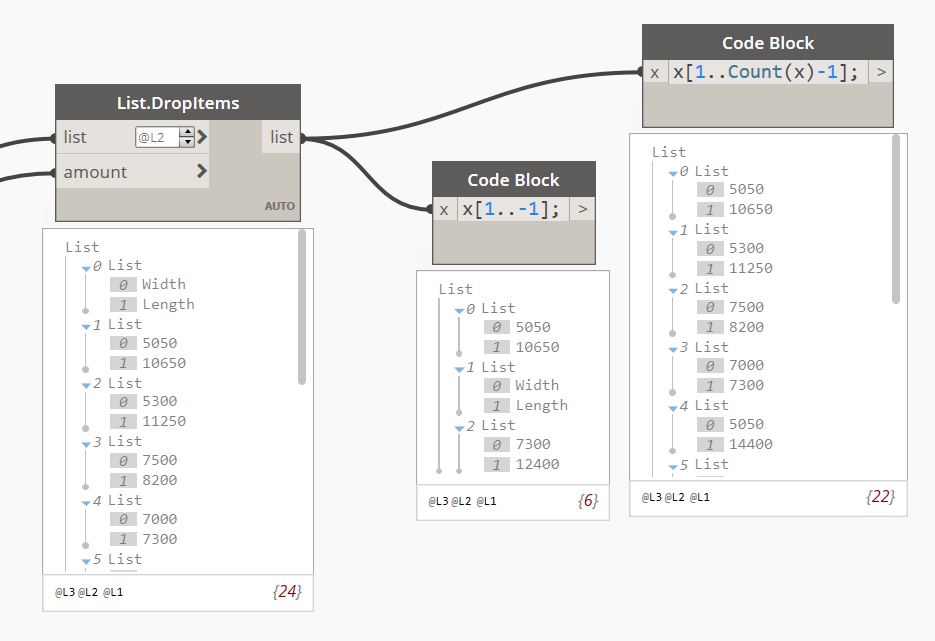This screenshot has height=641, width=935.
Task: Click the output port of the top Code Block
Action: [880, 72]
